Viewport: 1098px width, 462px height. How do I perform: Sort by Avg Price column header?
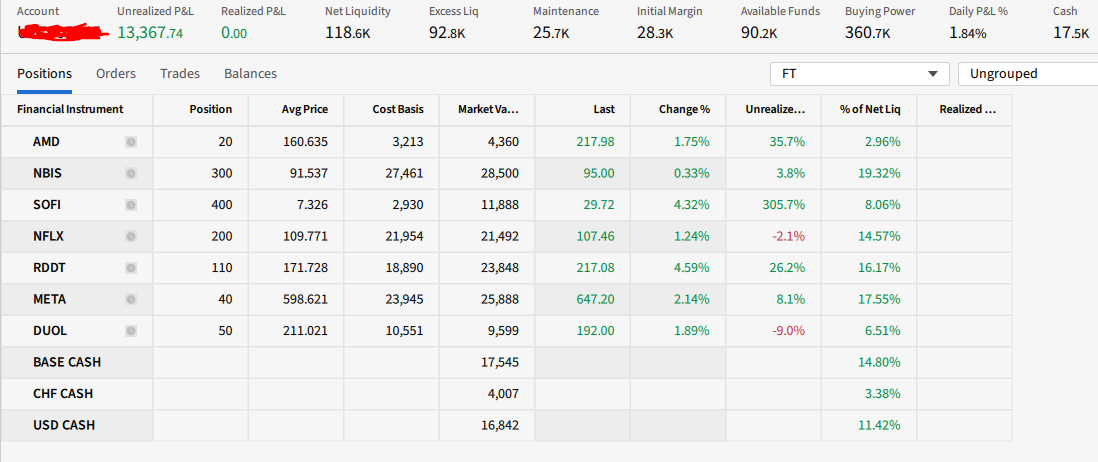296,110
